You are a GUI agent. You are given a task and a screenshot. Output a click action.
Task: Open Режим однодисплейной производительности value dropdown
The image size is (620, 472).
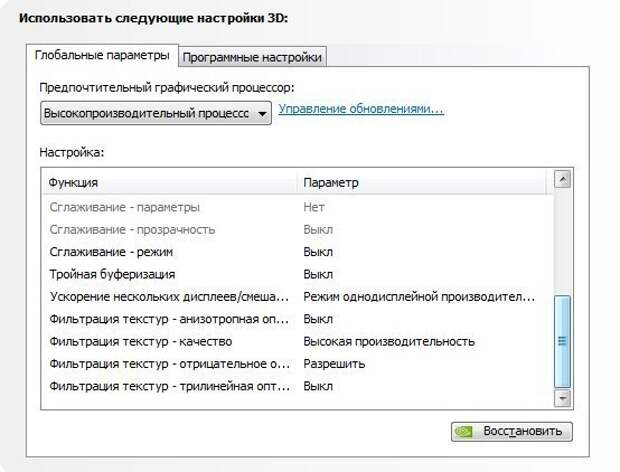(x=419, y=297)
